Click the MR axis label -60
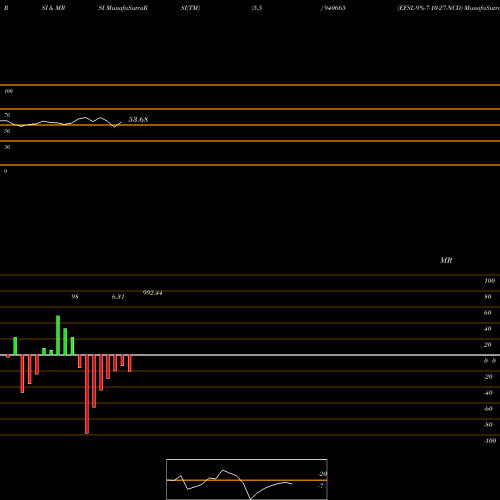Viewport: 500px width, 500px height. pos(488,409)
